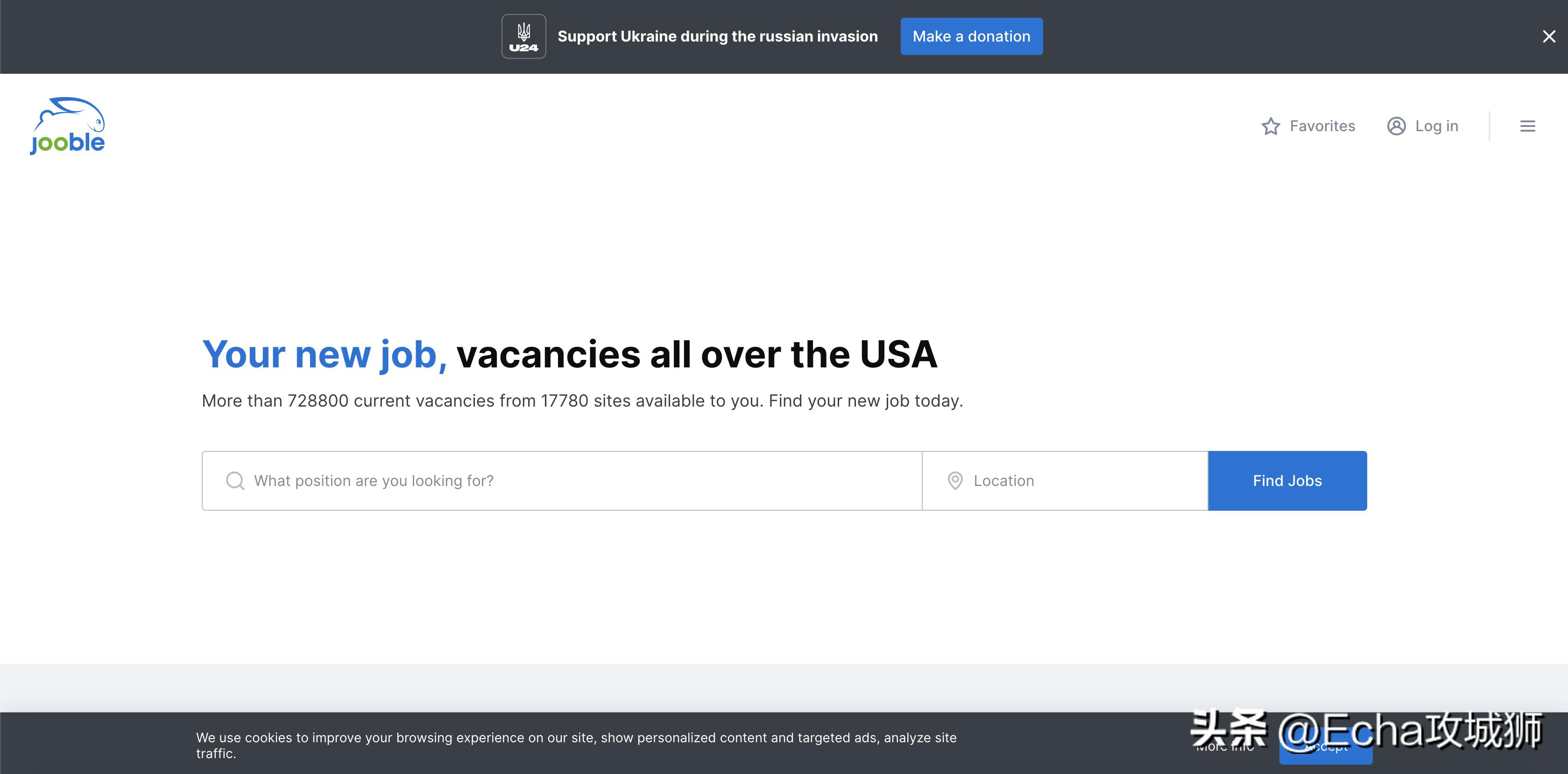Open the Jooble rabbit logo homepage
The height and width of the screenshot is (774, 1568).
point(68,126)
